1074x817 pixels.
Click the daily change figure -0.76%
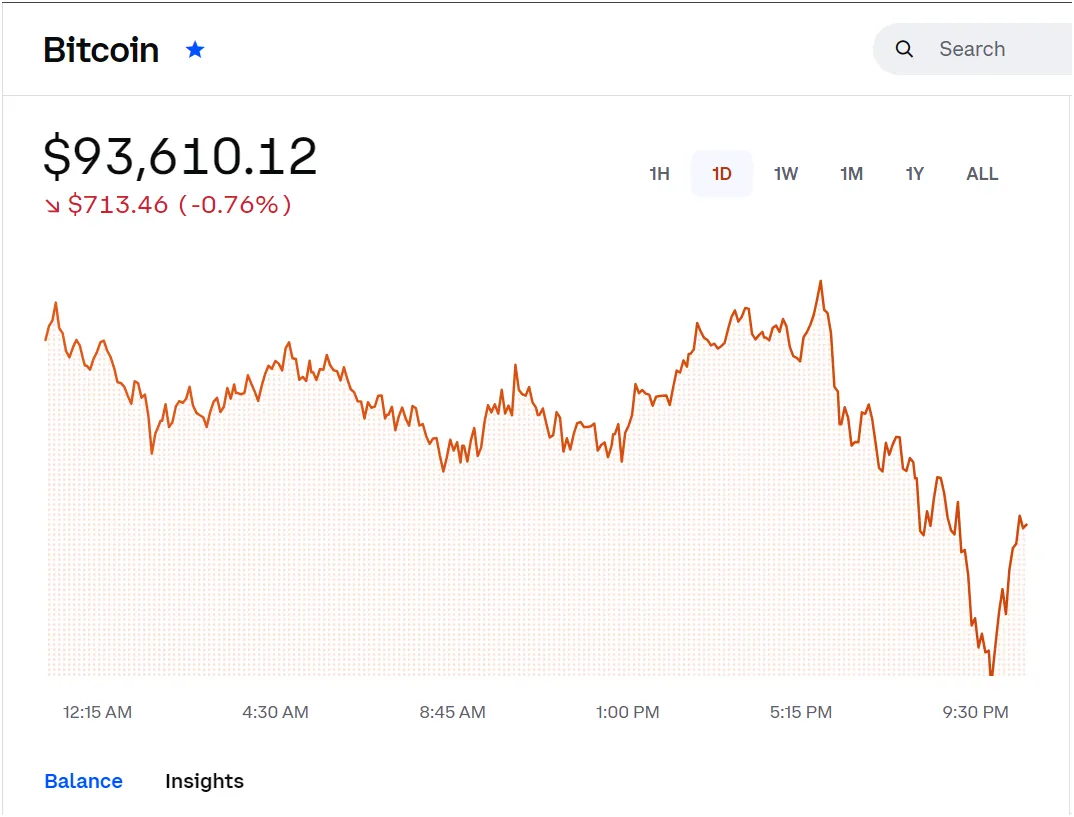click(236, 205)
